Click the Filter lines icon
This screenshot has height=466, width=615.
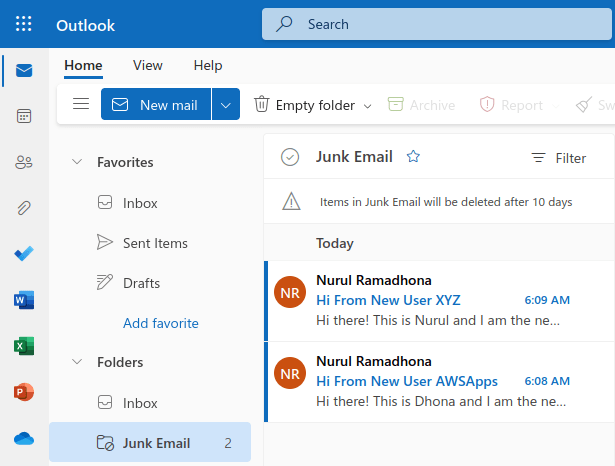click(538, 158)
